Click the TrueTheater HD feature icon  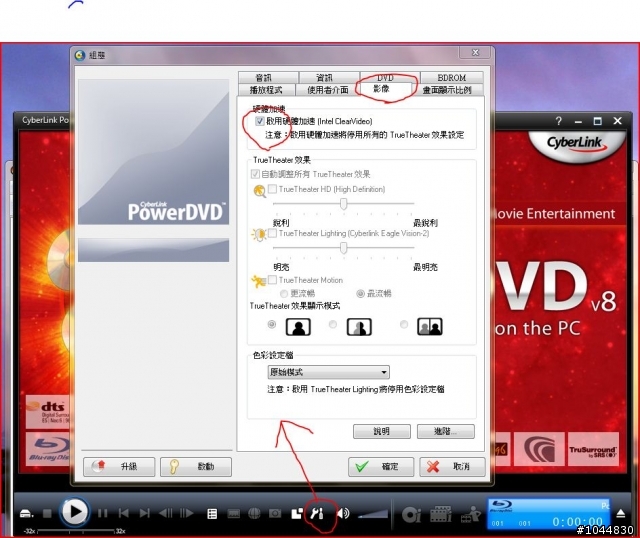260,191
